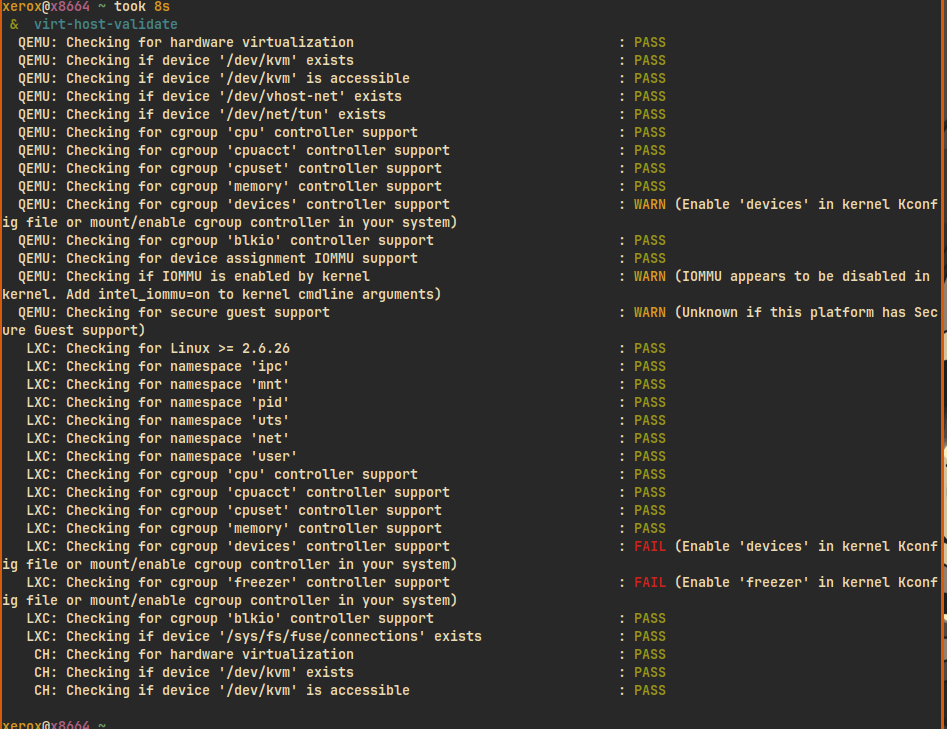Viewport: 947px width, 729px height.
Task: Click the ampersand prompt symbol
Action: [x=14, y=24]
